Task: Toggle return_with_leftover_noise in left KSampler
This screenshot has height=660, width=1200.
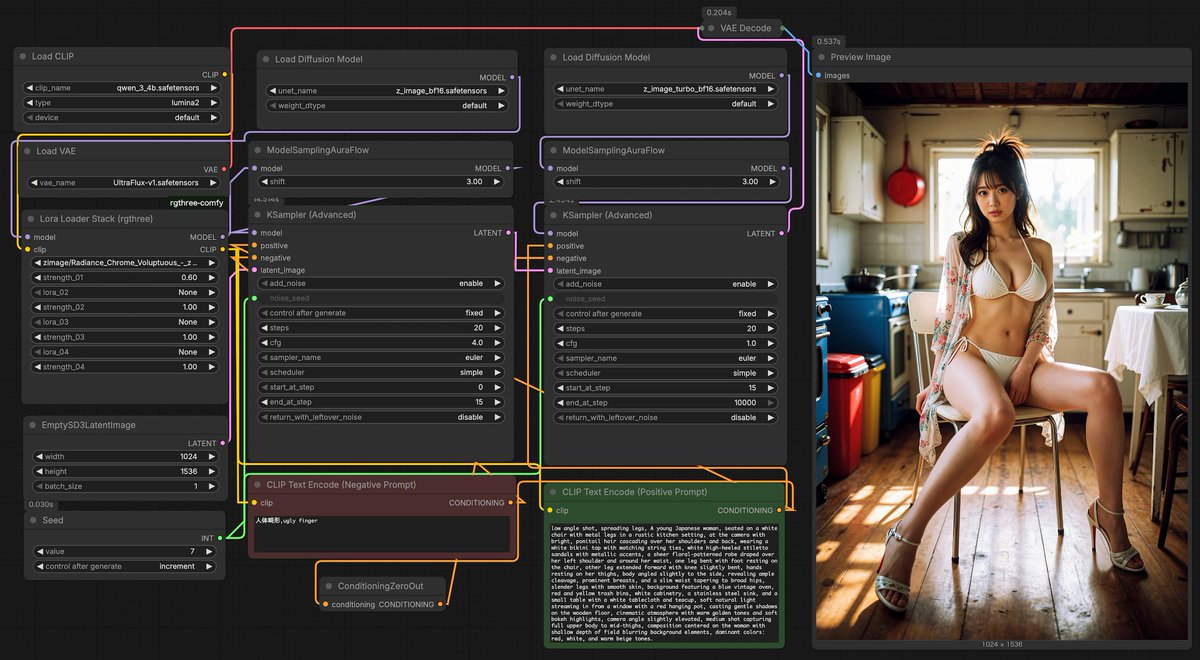Action: click(381, 418)
